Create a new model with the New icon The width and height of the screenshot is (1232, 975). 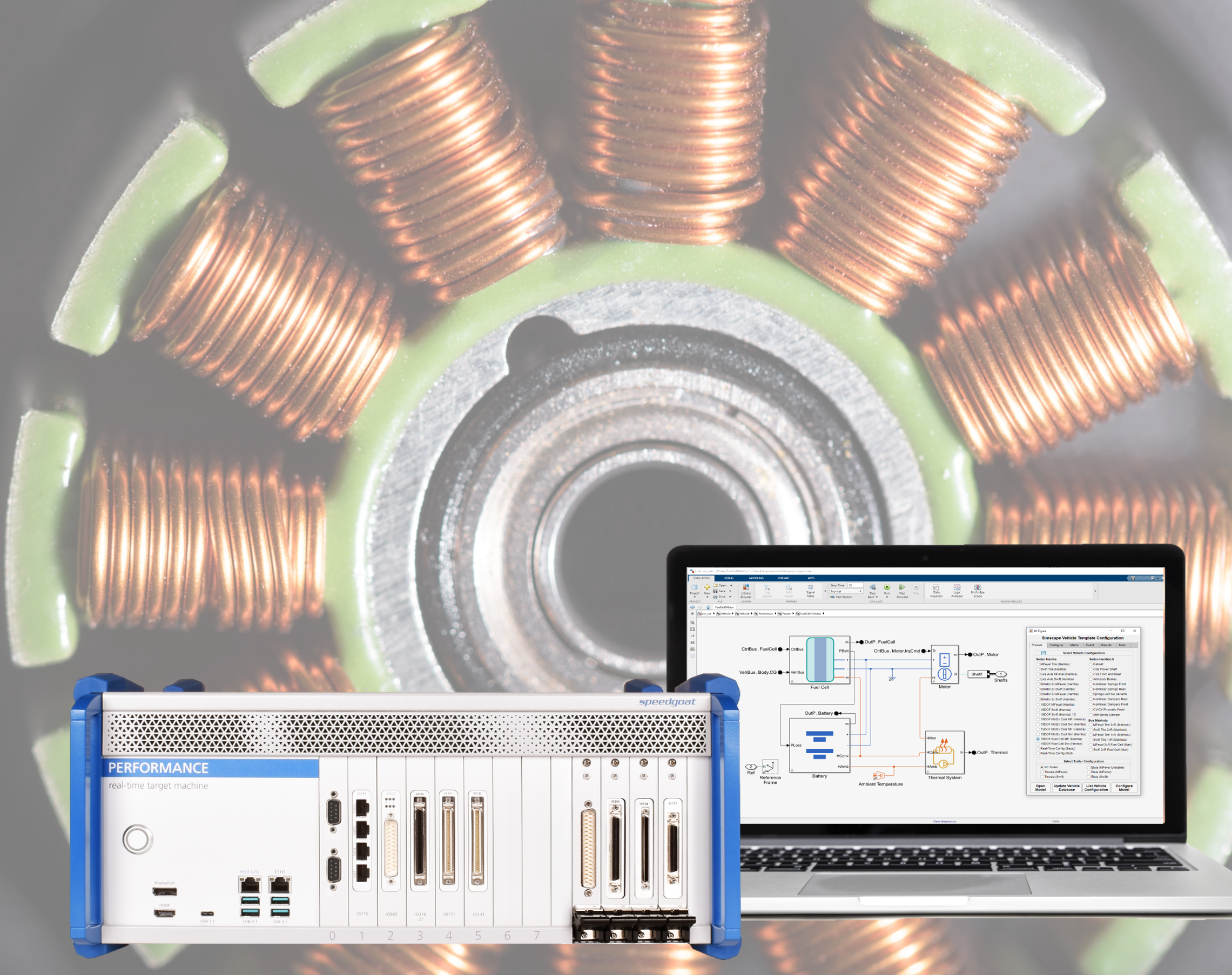(708, 587)
